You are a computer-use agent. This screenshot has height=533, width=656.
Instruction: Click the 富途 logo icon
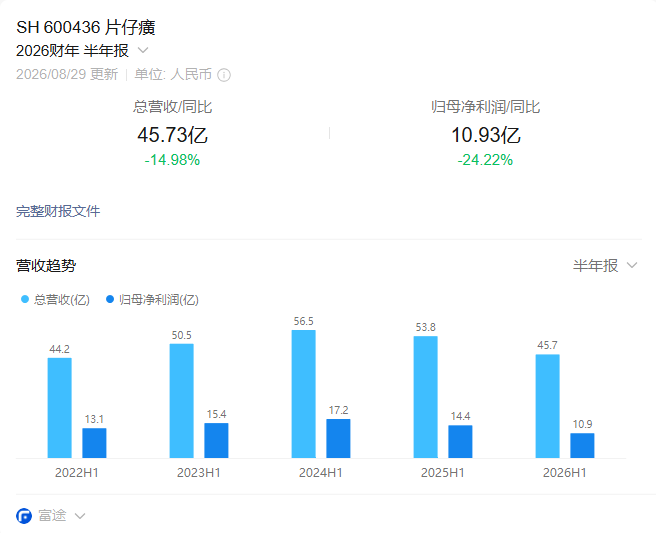pos(24,516)
